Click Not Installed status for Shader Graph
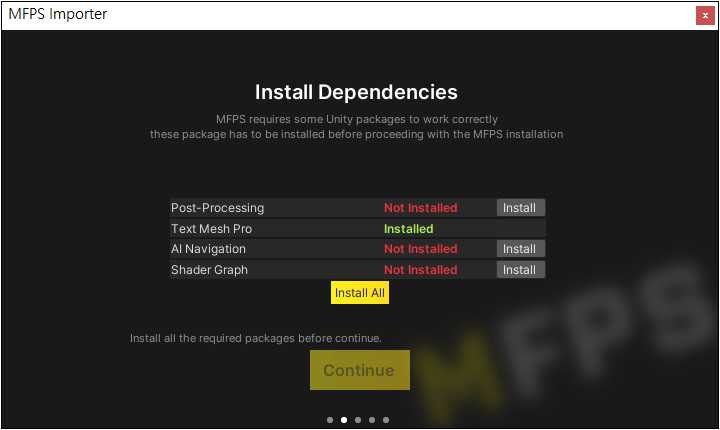720x430 pixels. click(x=420, y=270)
